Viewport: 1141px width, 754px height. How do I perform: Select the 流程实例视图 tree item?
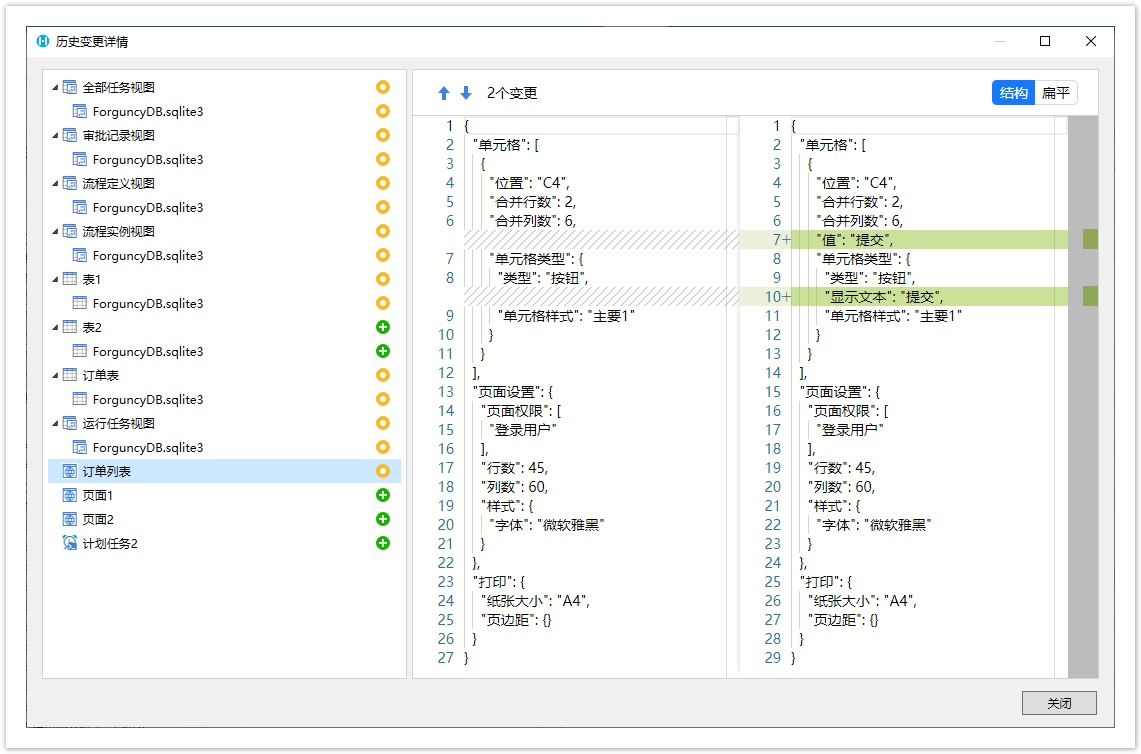point(118,231)
